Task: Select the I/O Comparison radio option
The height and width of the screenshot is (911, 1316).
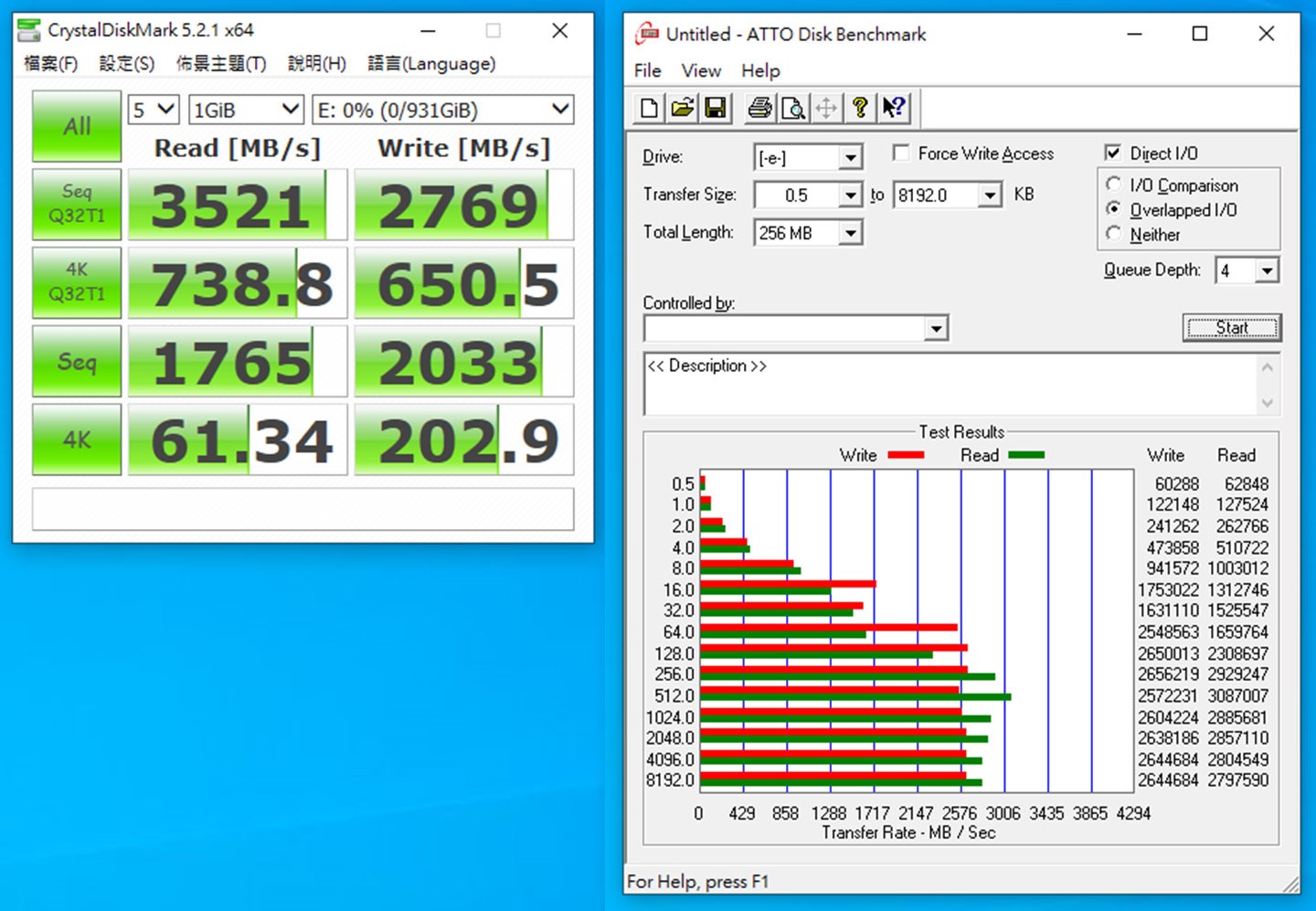Action: (x=1113, y=184)
